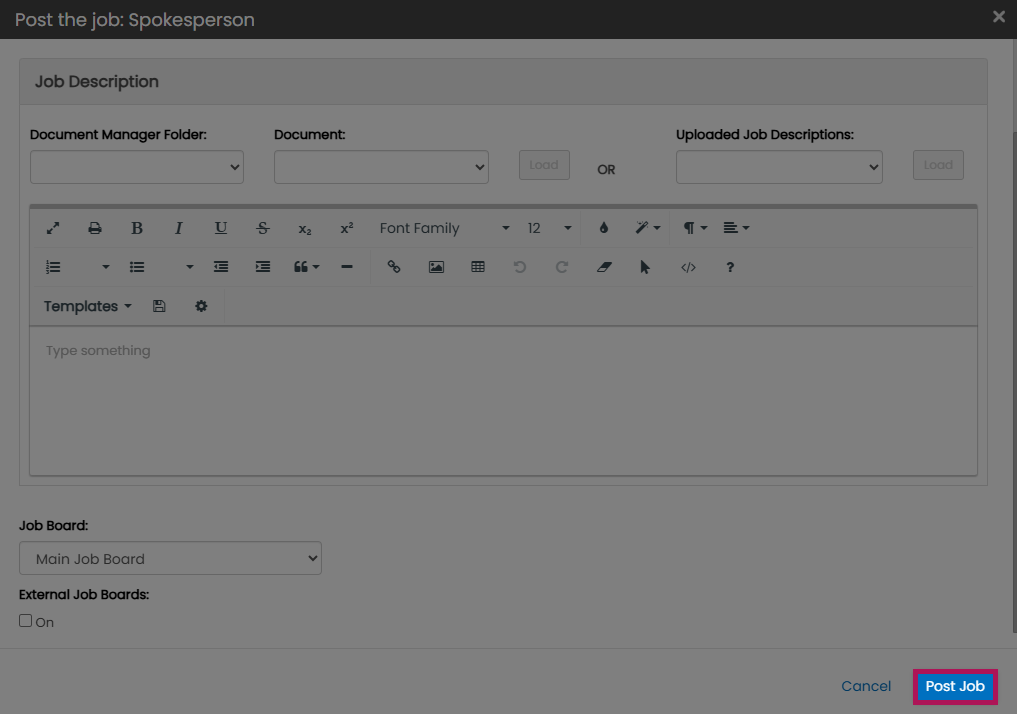The height and width of the screenshot is (714, 1017).
Task: Click the dialog vertical scrollbar
Action: click(x=1014, y=383)
